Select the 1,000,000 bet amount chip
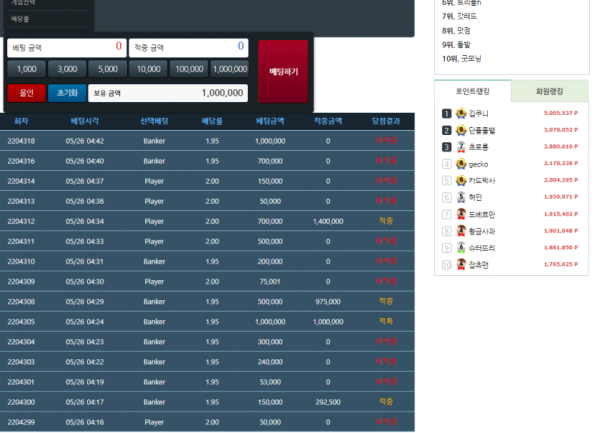Image resolution: width=600 pixels, height=433 pixels. [x=229, y=69]
